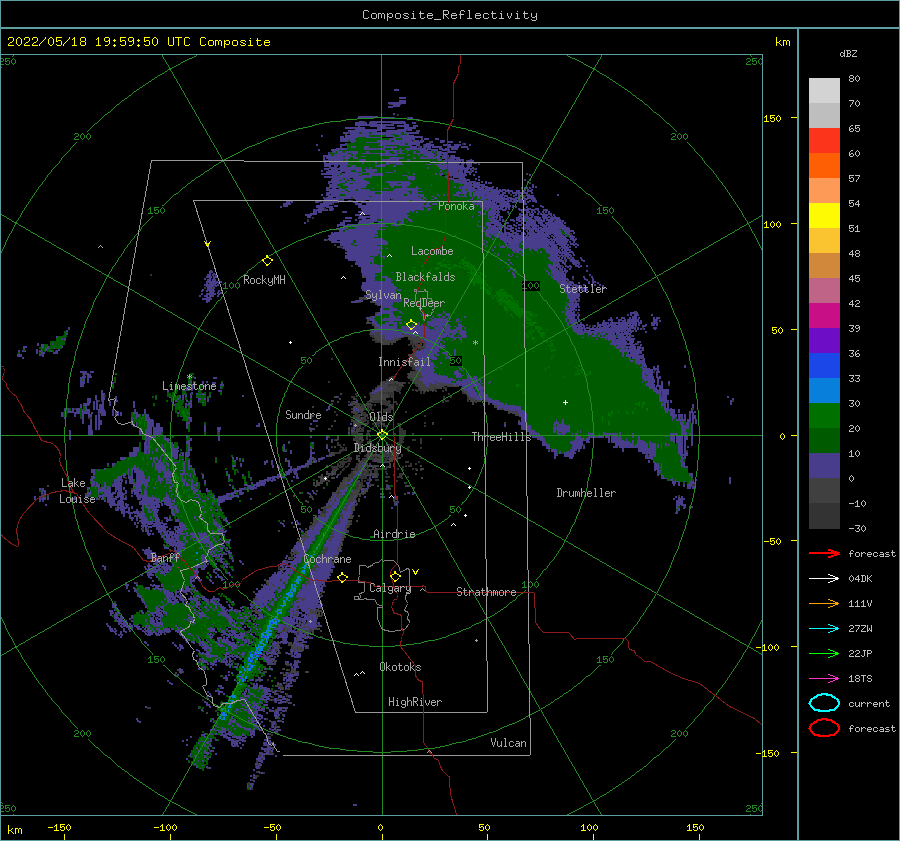This screenshot has height=841, width=900.
Task: Click the yellow diamond marker below Cochrane
Action: [343, 577]
